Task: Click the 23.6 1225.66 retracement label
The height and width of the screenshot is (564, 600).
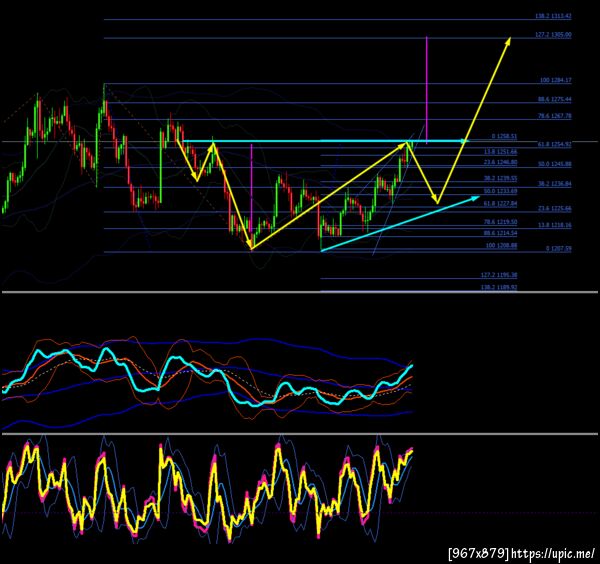Action: point(554,209)
